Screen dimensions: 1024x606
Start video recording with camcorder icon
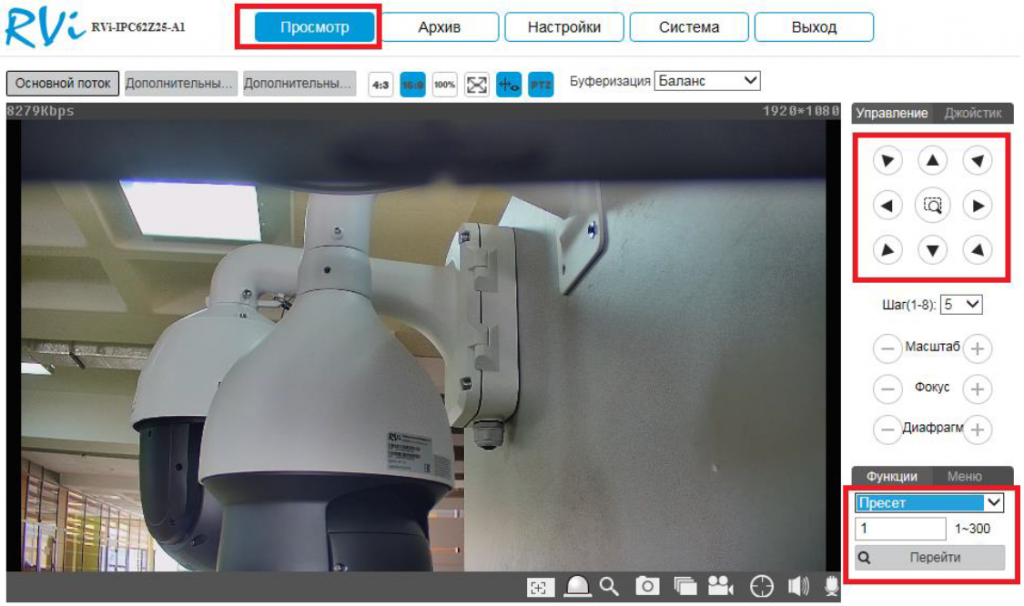coord(719,587)
